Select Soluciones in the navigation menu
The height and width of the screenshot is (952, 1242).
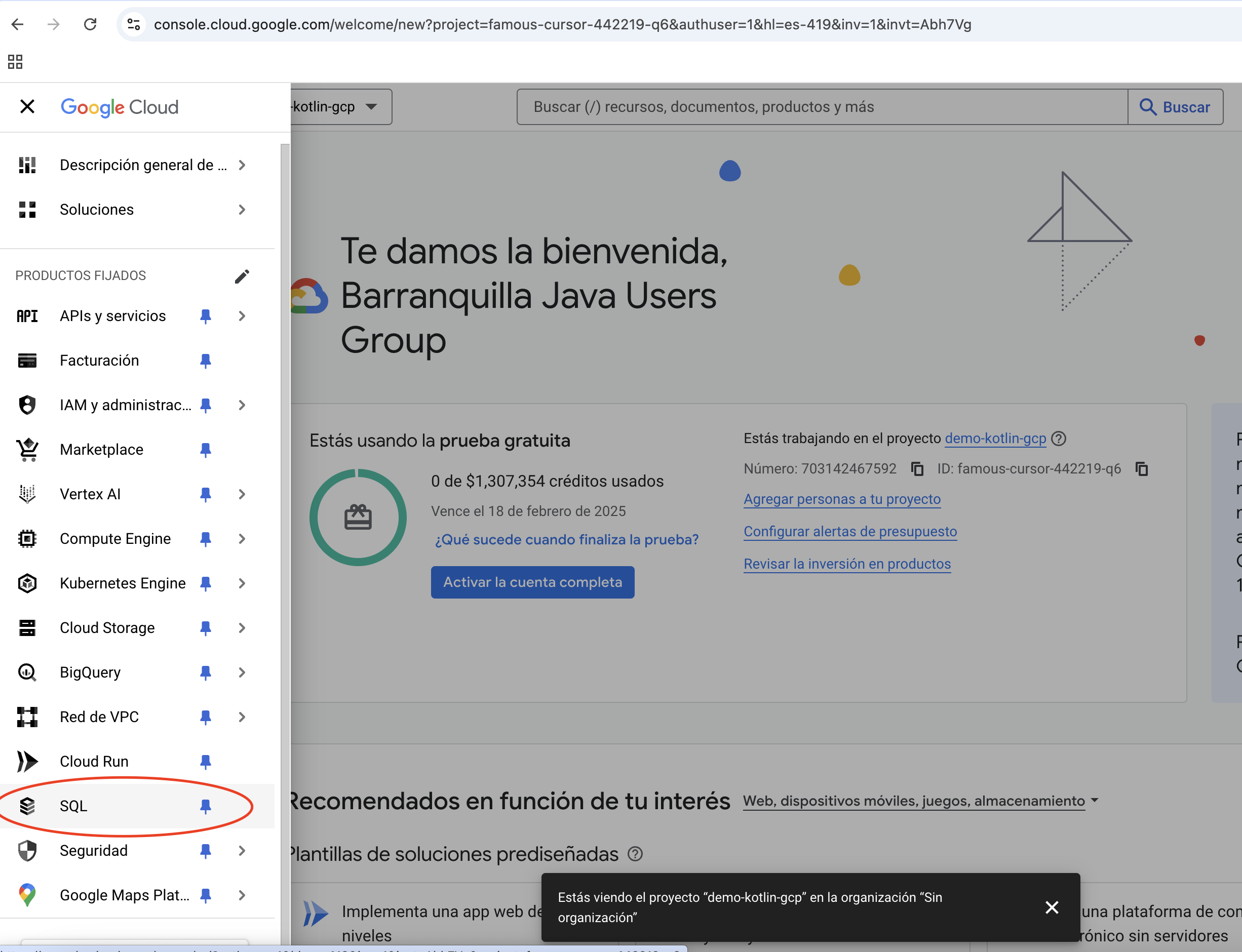pos(96,210)
